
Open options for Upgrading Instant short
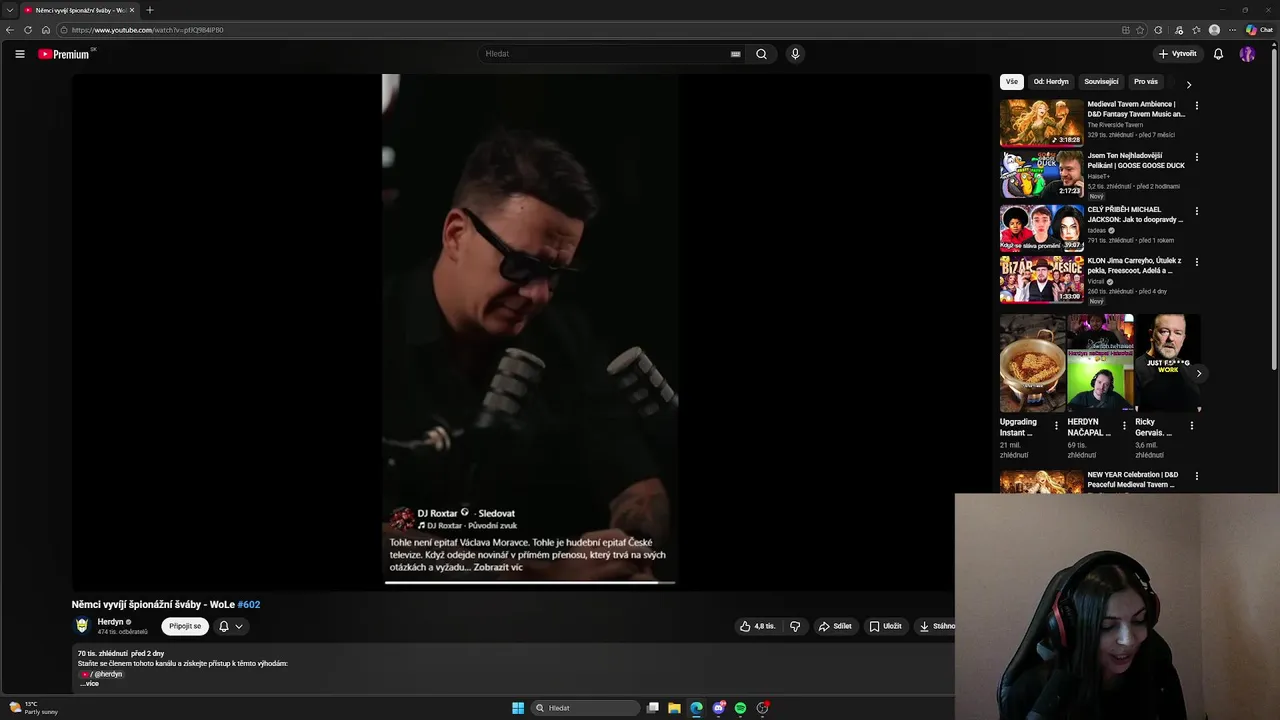point(1056,426)
